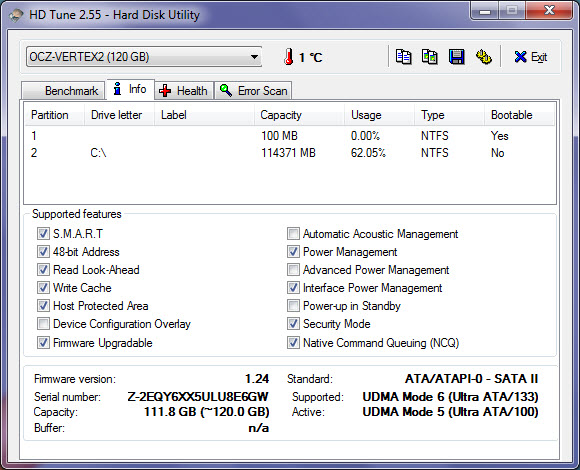The image size is (580, 470).
Task: Toggle the Automatic Acoustic Management checkbox
Action: (293, 233)
